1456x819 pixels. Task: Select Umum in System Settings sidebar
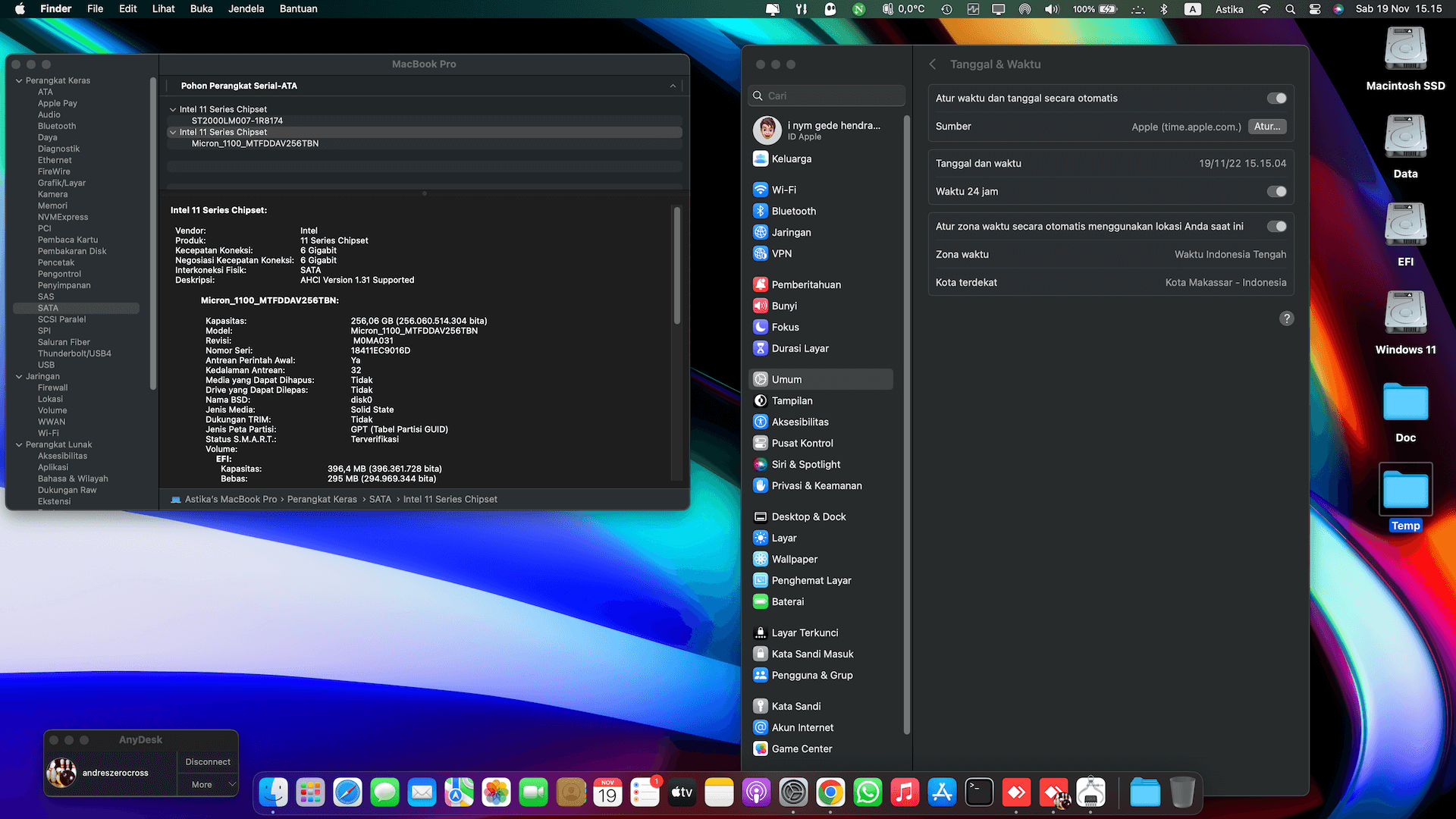(x=821, y=379)
